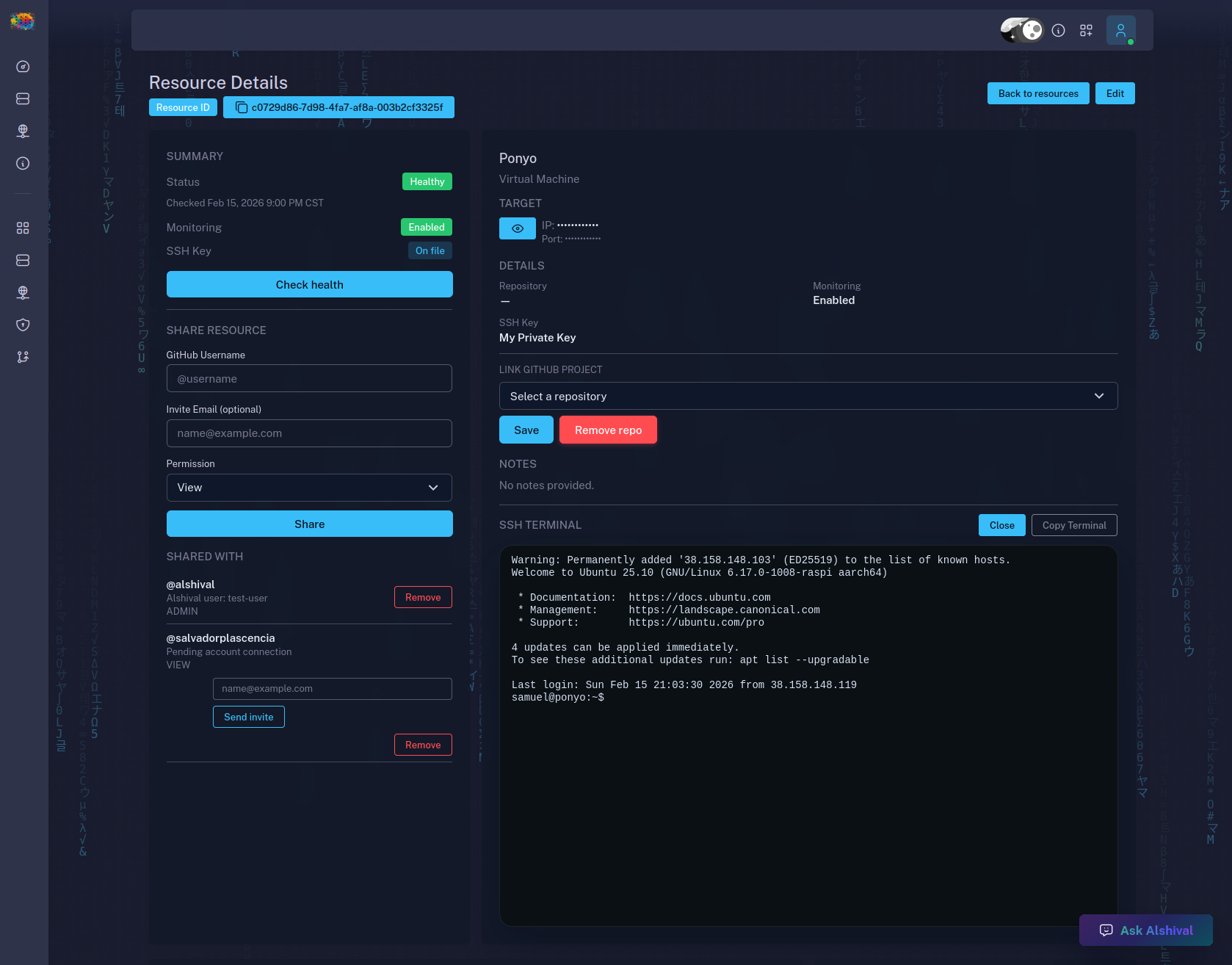This screenshot has width=1232, height=965.
Task: Open the Ask Alshival chat widget
Action: pos(1145,930)
